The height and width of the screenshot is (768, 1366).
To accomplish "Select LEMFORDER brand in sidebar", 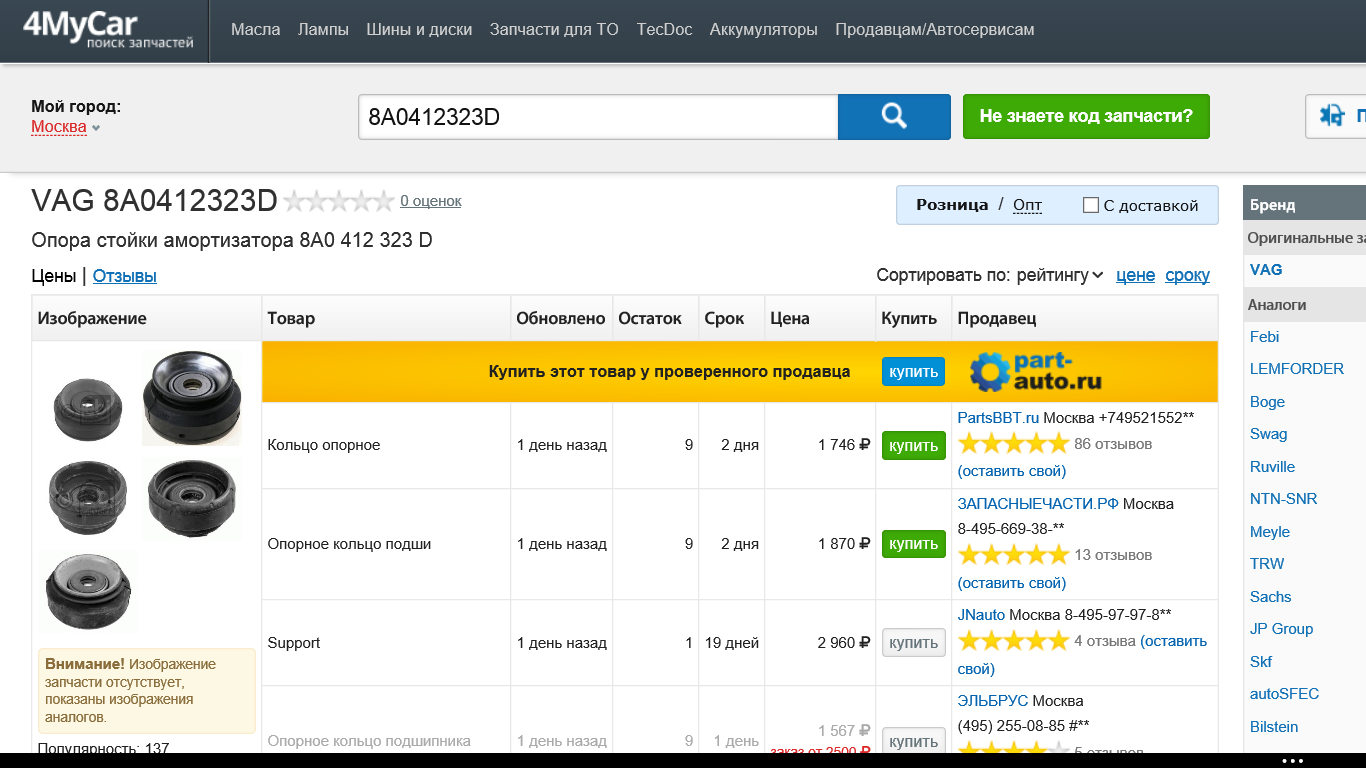I will tap(1297, 369).
